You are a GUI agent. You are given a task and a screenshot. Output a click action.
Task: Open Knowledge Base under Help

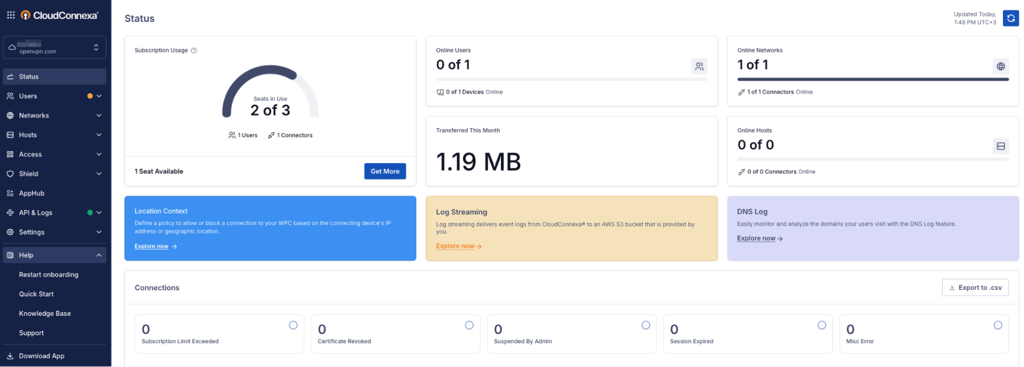pyautogui.click(x=45, y=314)
